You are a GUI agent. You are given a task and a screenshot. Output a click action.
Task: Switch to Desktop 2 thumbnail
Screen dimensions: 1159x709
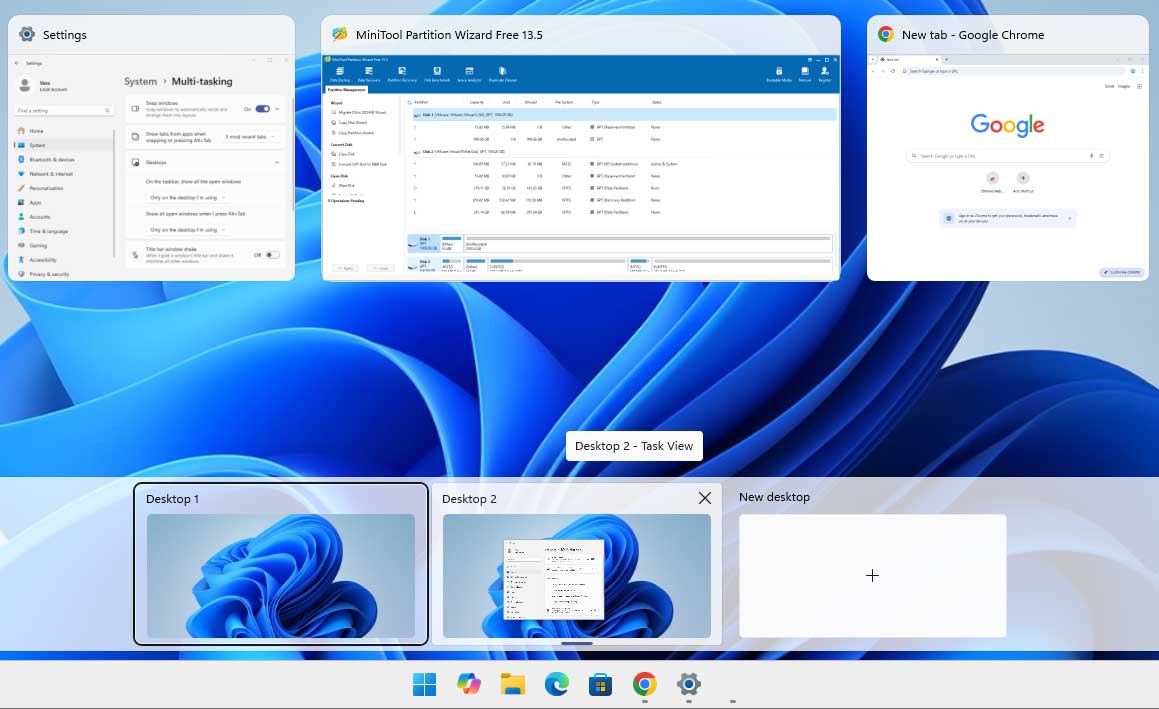(x=577, y=575)
